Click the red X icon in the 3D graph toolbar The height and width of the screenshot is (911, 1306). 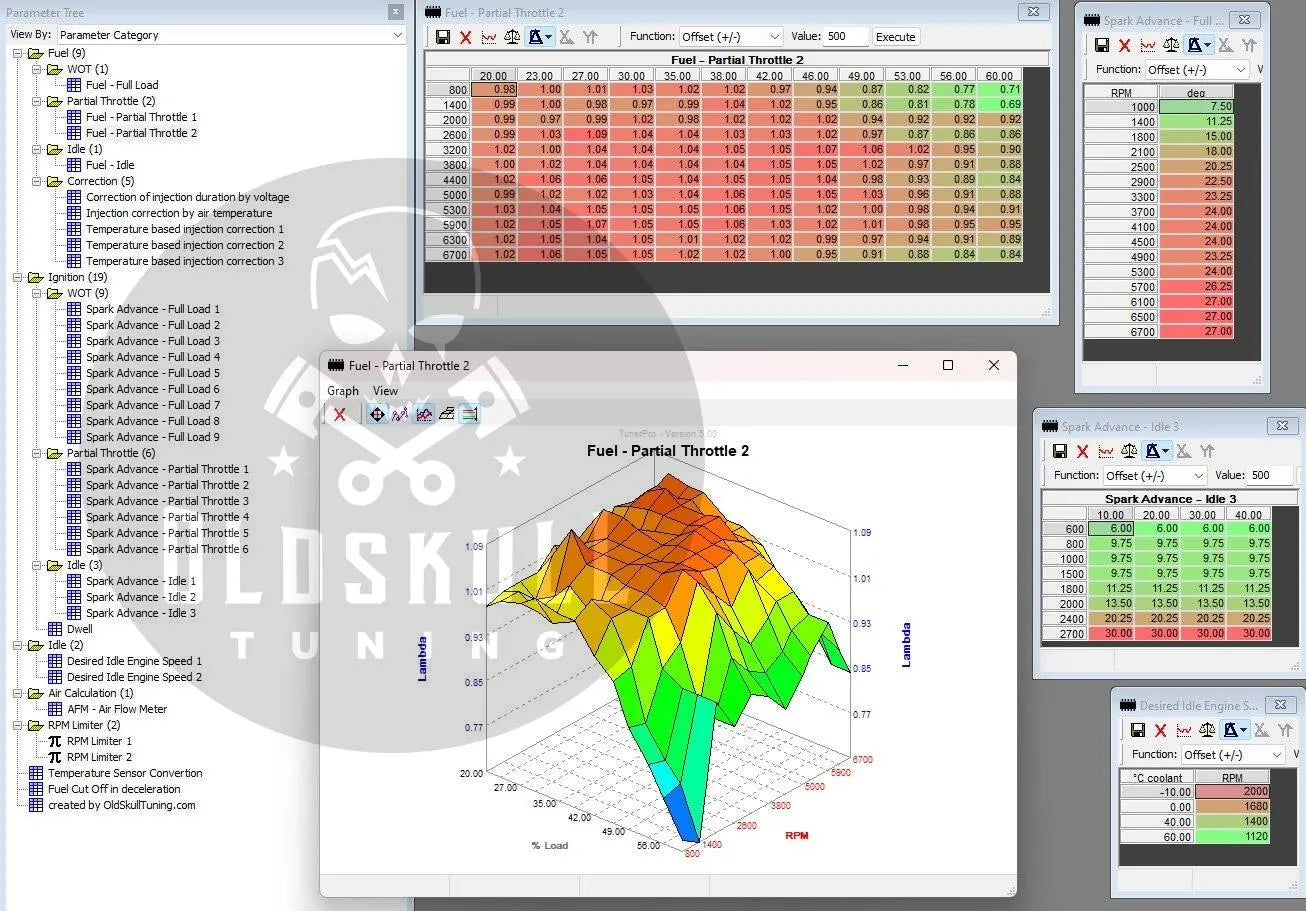(x=340, y=414)
